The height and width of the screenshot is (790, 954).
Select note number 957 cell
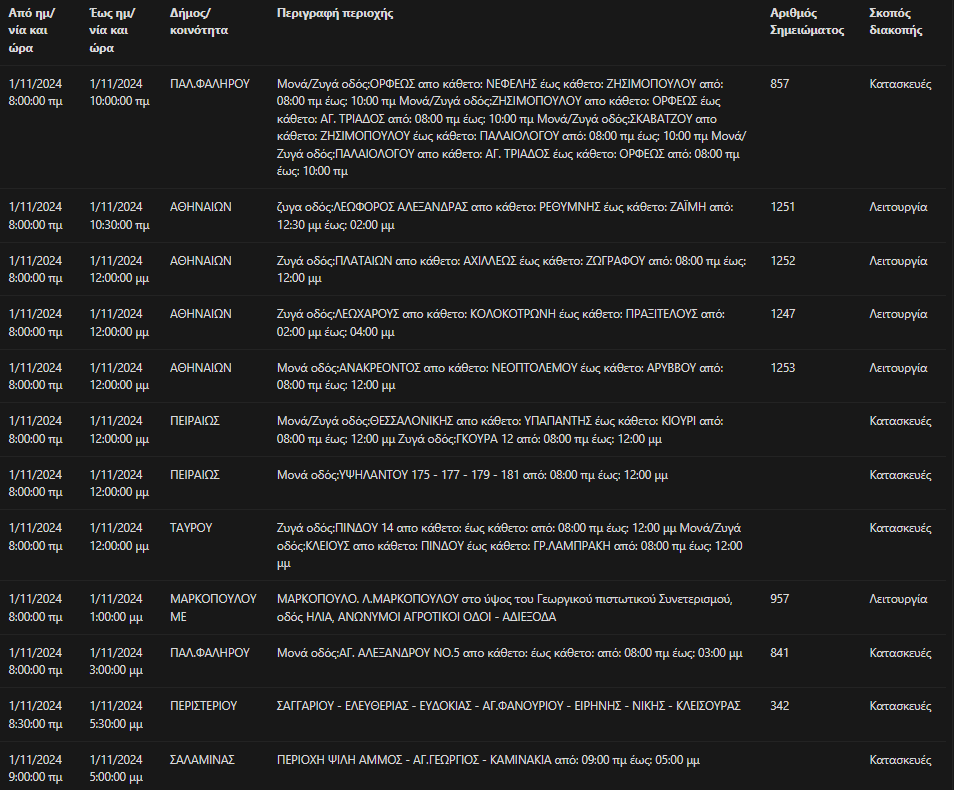pyautogui.click(x=780, y=599)
